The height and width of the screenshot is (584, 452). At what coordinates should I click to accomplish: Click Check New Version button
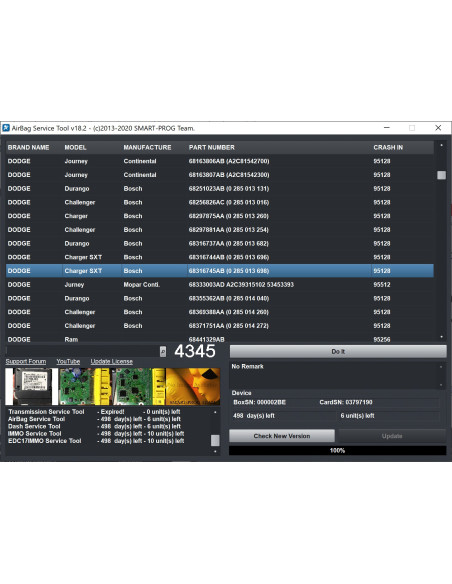pyautogui.click(x=282, y=436)
